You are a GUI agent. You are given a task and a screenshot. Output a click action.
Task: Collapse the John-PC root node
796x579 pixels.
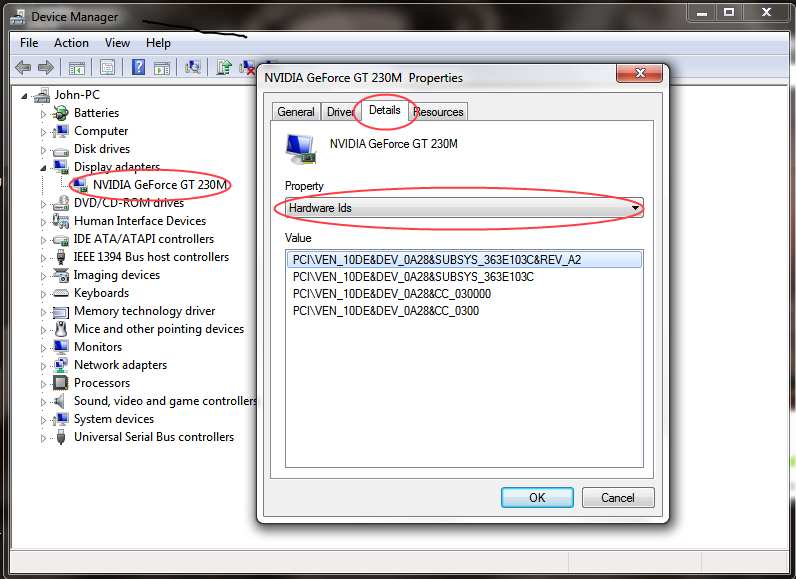pyautogui.click(x=24, y=96)
